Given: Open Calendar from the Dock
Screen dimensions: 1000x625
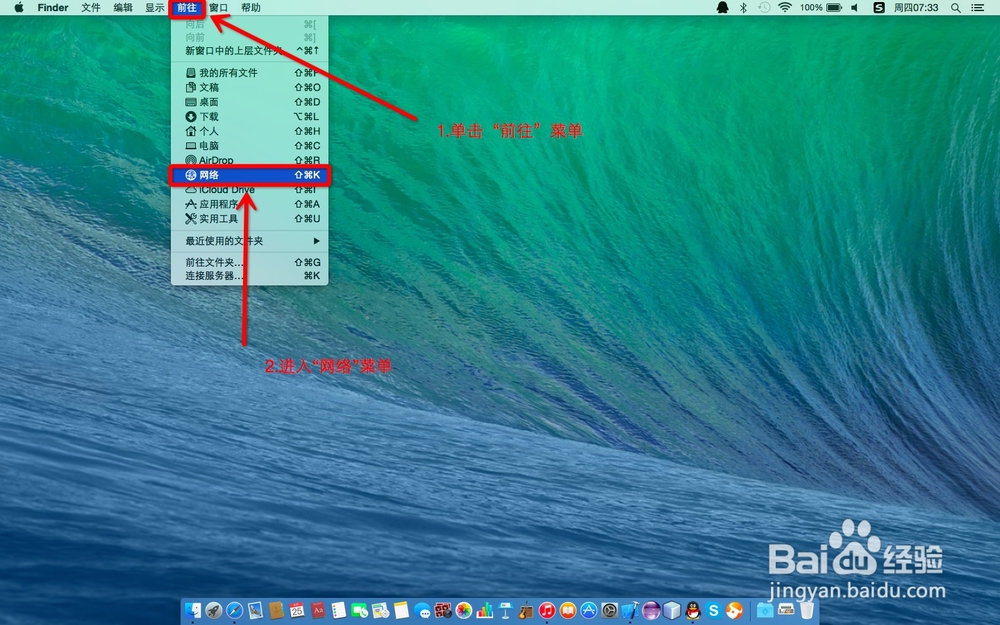Looking at the screenshot, I should click(297, 610).
